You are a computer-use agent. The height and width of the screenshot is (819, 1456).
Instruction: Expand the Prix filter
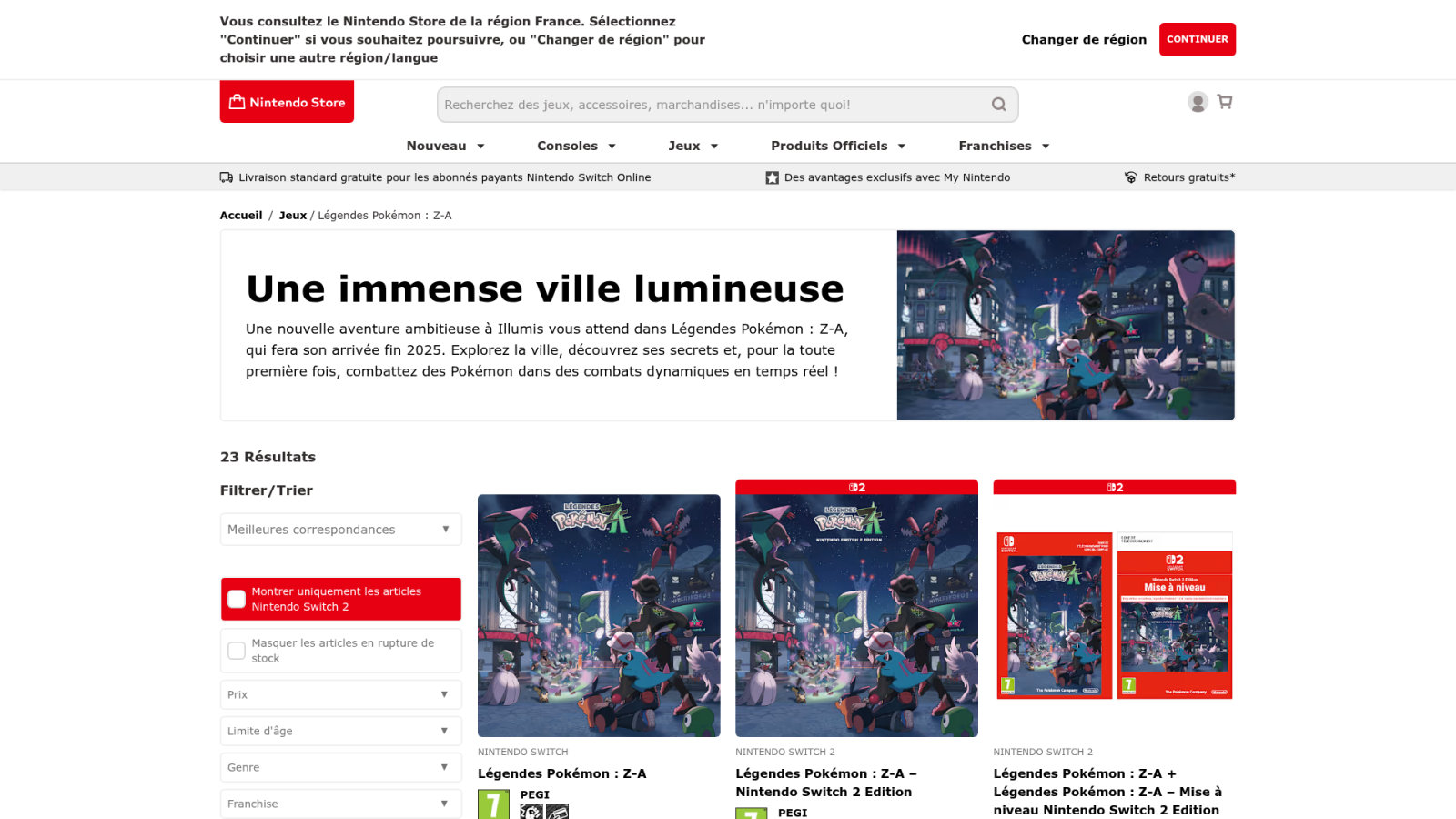[340, 694]
